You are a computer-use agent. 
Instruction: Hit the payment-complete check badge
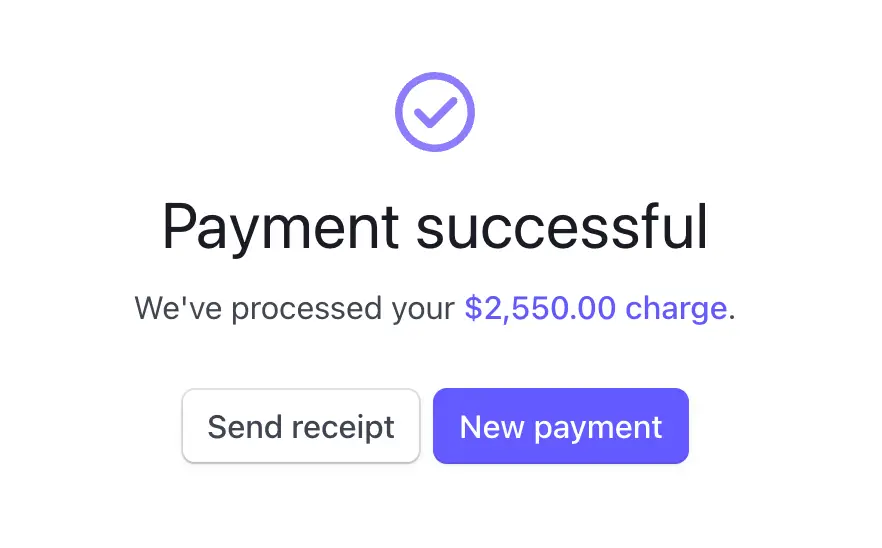point(434,112)
